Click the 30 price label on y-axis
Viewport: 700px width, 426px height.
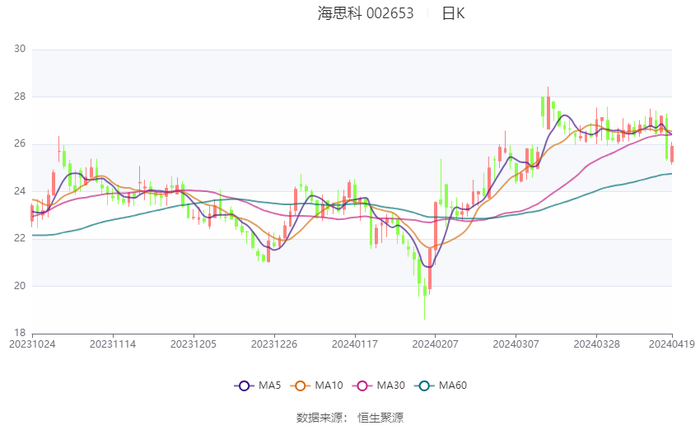pyautogui.click(x=19, y=49)
